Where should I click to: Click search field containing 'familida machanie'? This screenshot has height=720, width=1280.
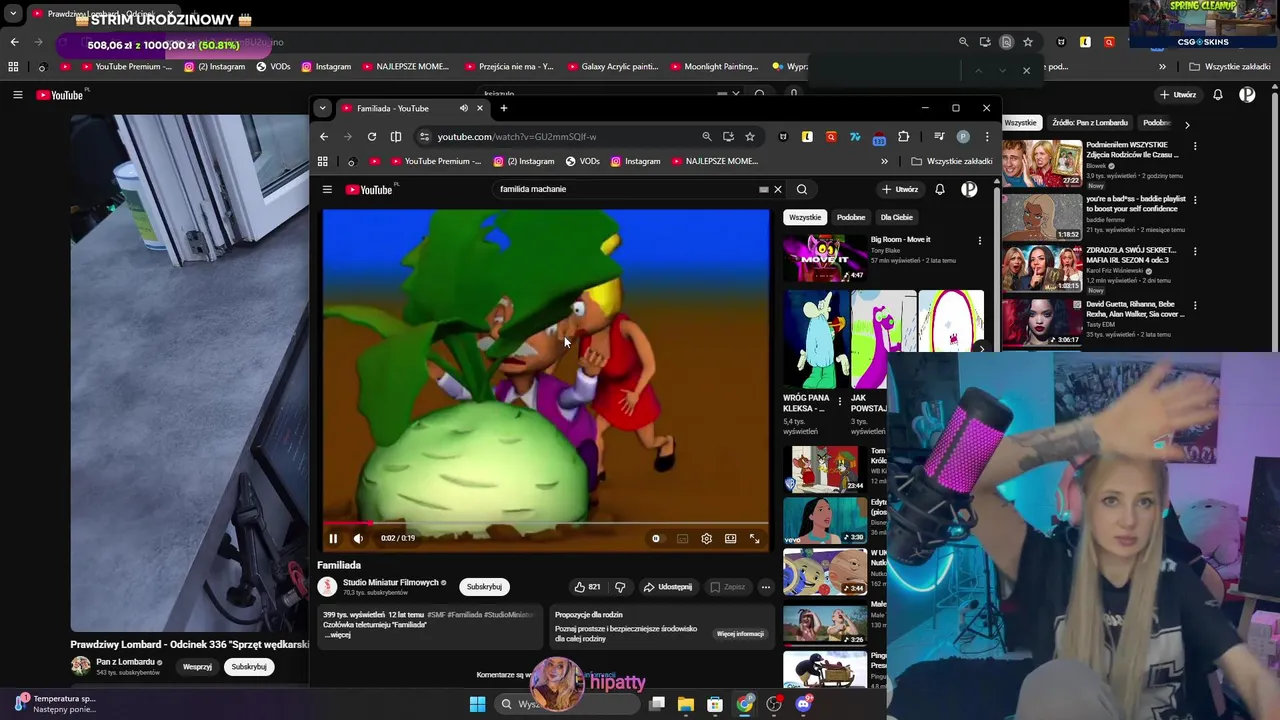point(625,189)
